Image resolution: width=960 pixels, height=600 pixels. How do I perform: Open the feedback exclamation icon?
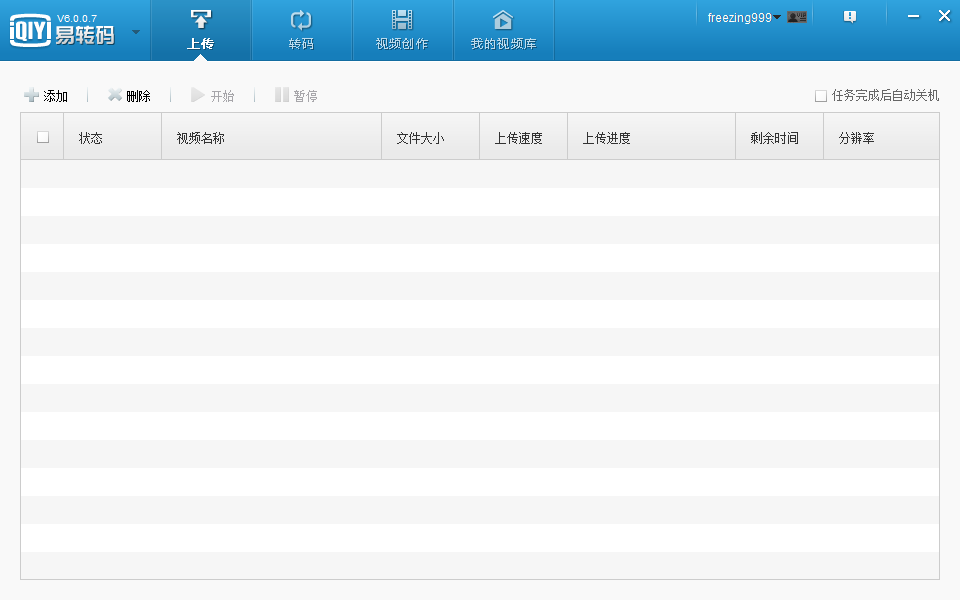(x=849, y=16)
